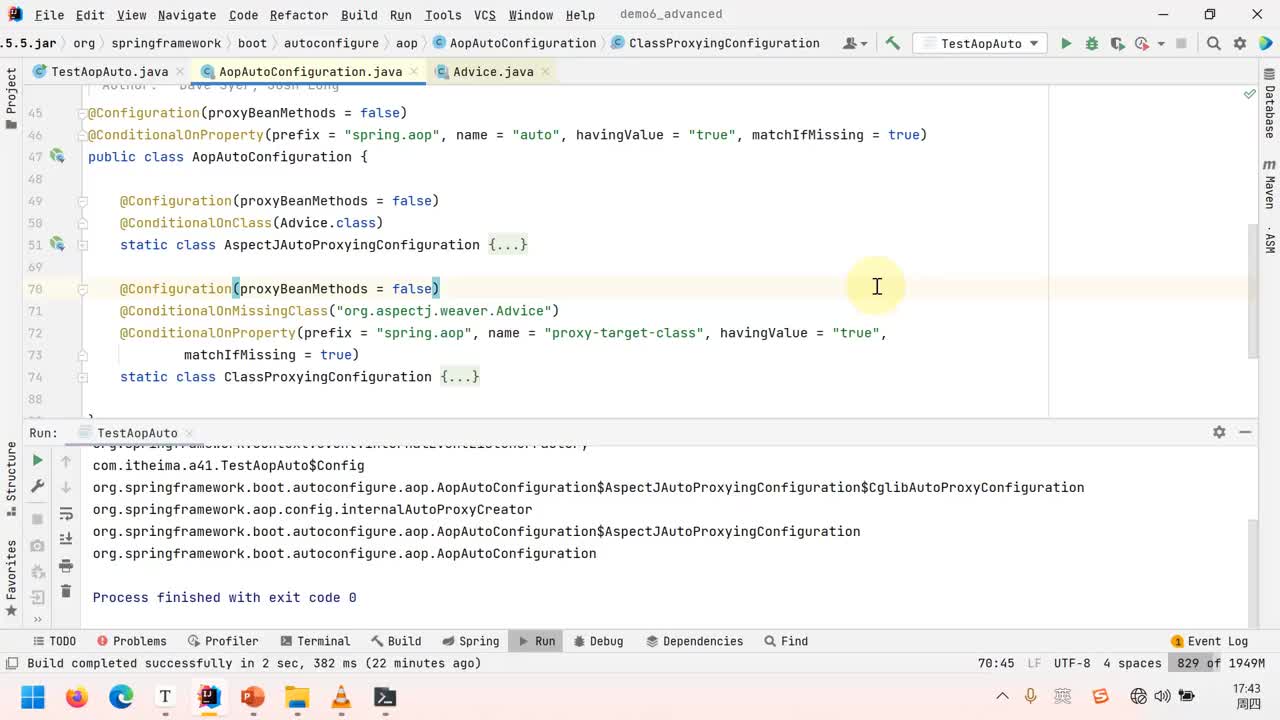Open the Profiler tool window
The image size is (1280, 720).
(222, 641)
